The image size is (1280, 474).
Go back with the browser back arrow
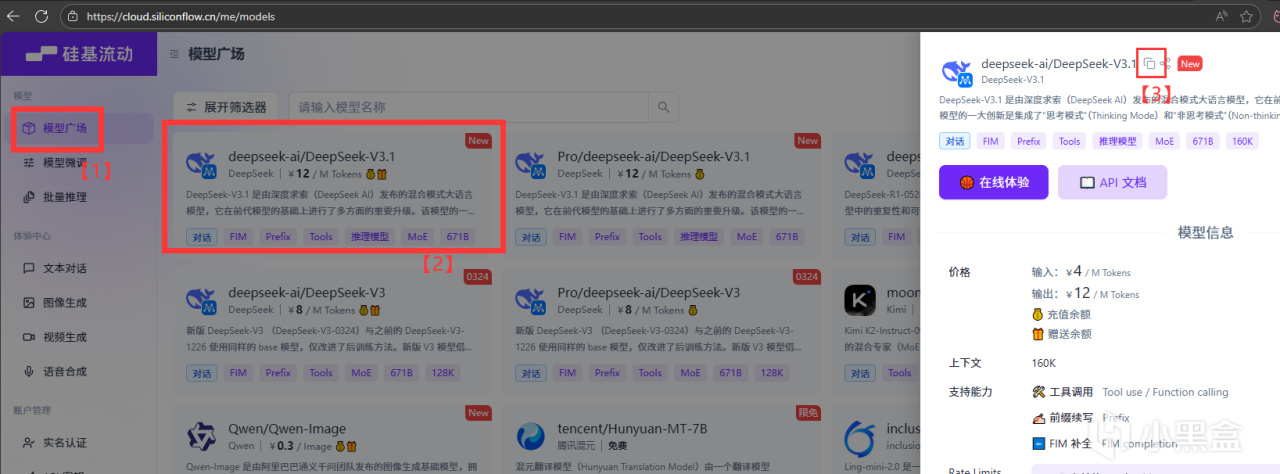point(14,17)
